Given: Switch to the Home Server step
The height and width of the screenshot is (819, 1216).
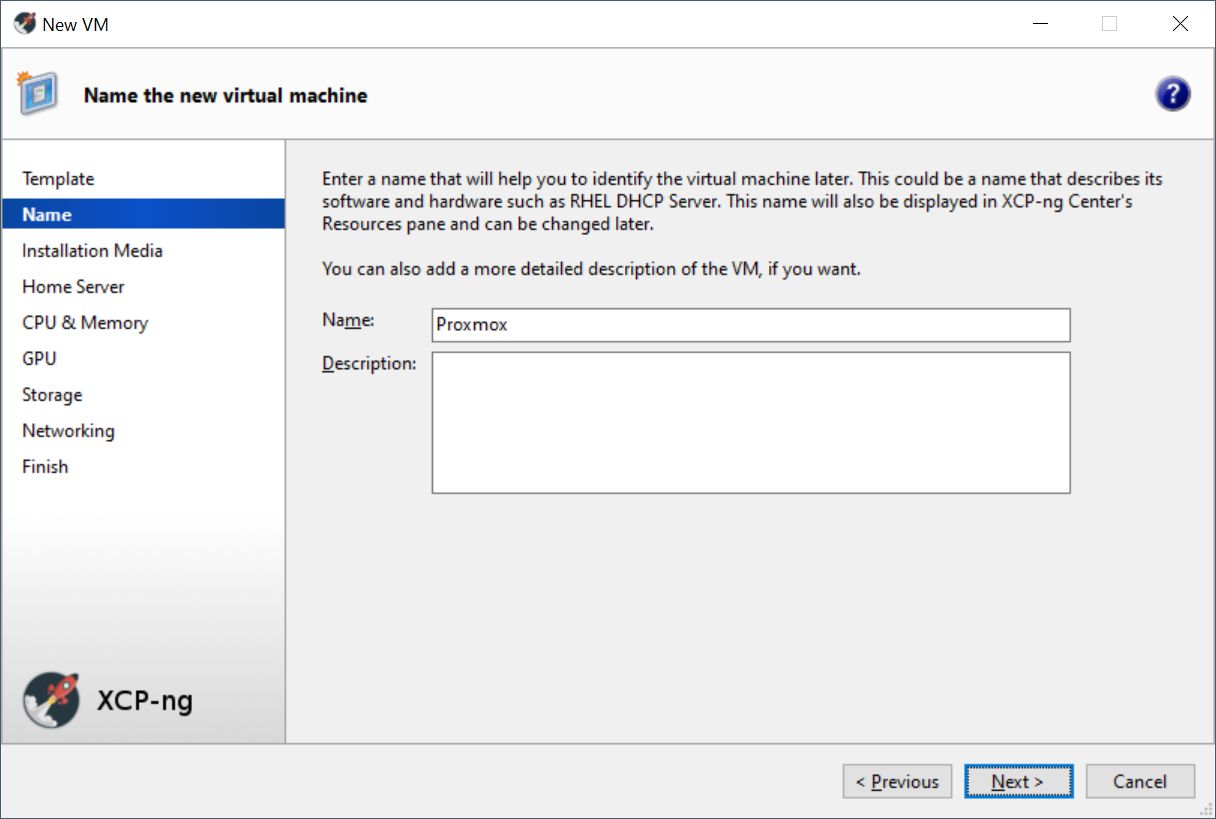Looking at the screenshot, I should tap(73, 287).
